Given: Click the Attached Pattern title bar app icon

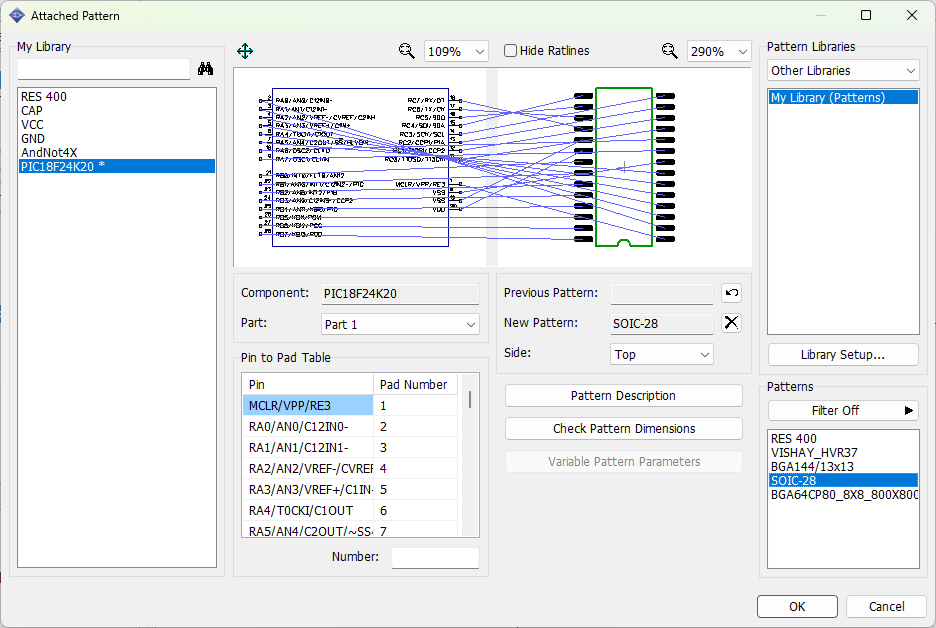Looking at the screenshot, I should (17, 16).
